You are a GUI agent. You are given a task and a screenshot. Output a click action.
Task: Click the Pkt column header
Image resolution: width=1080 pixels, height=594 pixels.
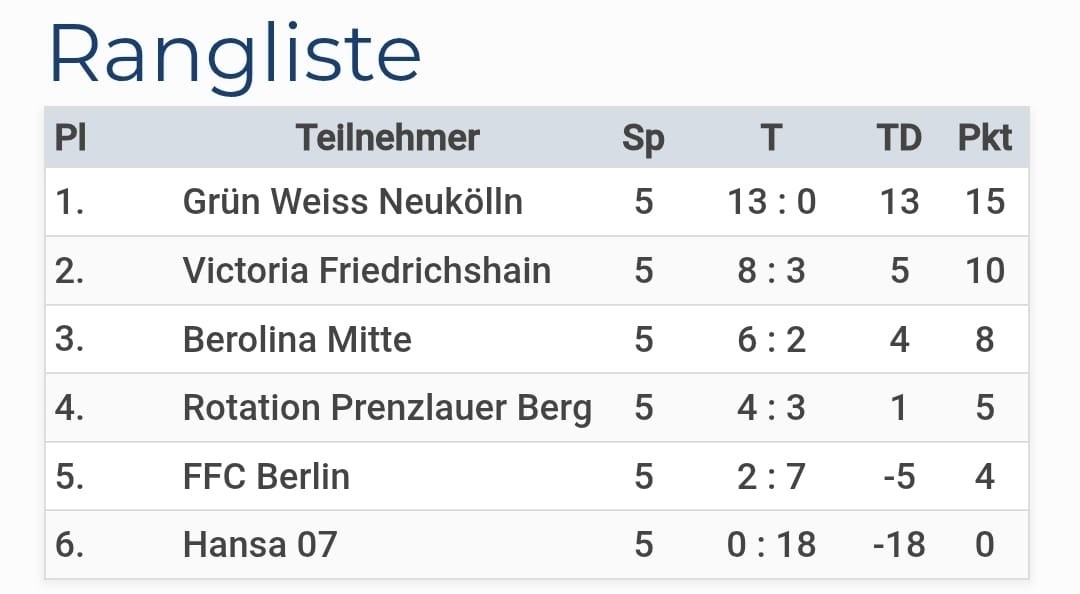(985, 138)
